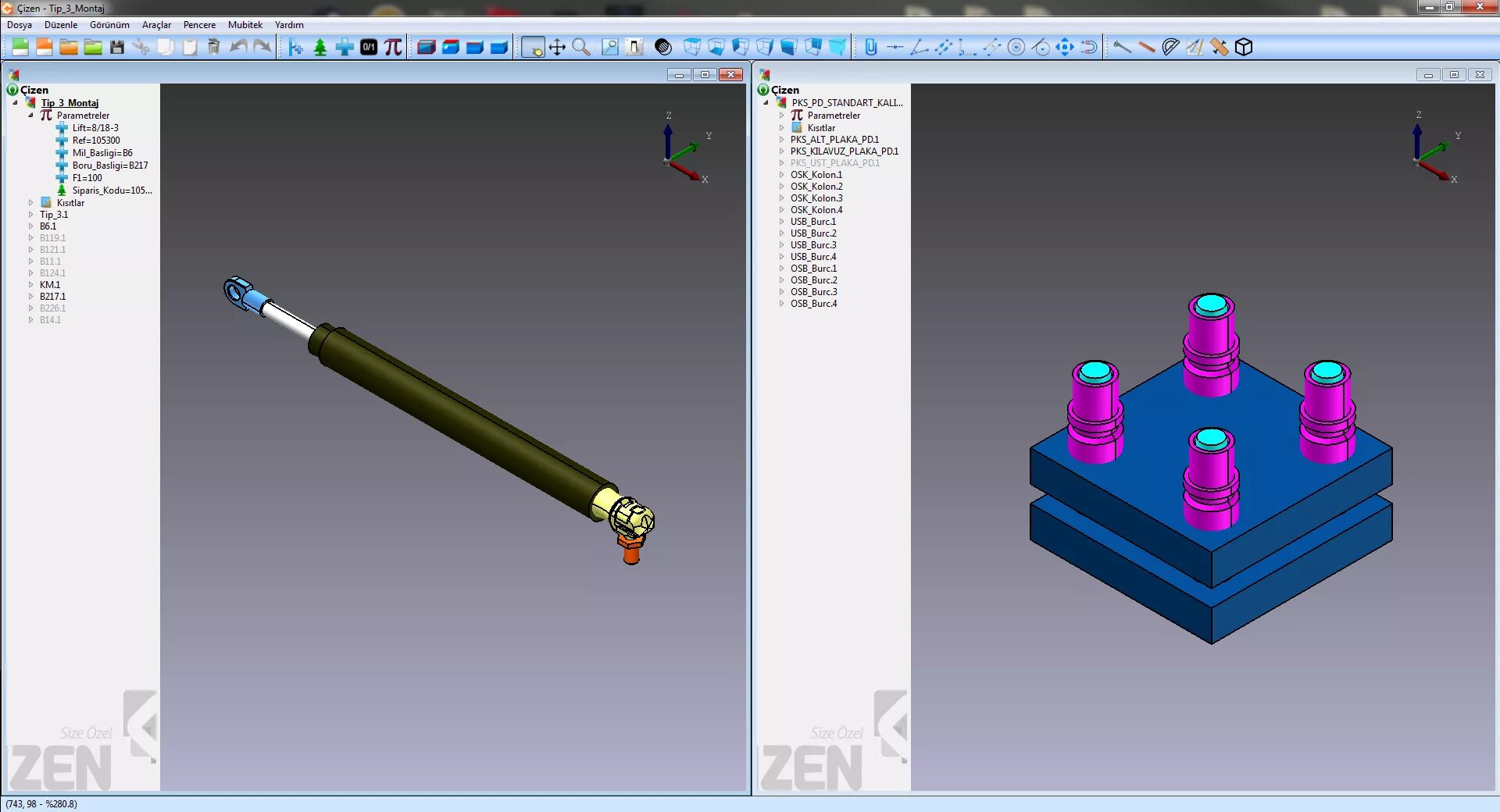This screenshot has width=1500, height=812.
Task: Click the black wireframe cube icon
Action: click(1244, 47)
